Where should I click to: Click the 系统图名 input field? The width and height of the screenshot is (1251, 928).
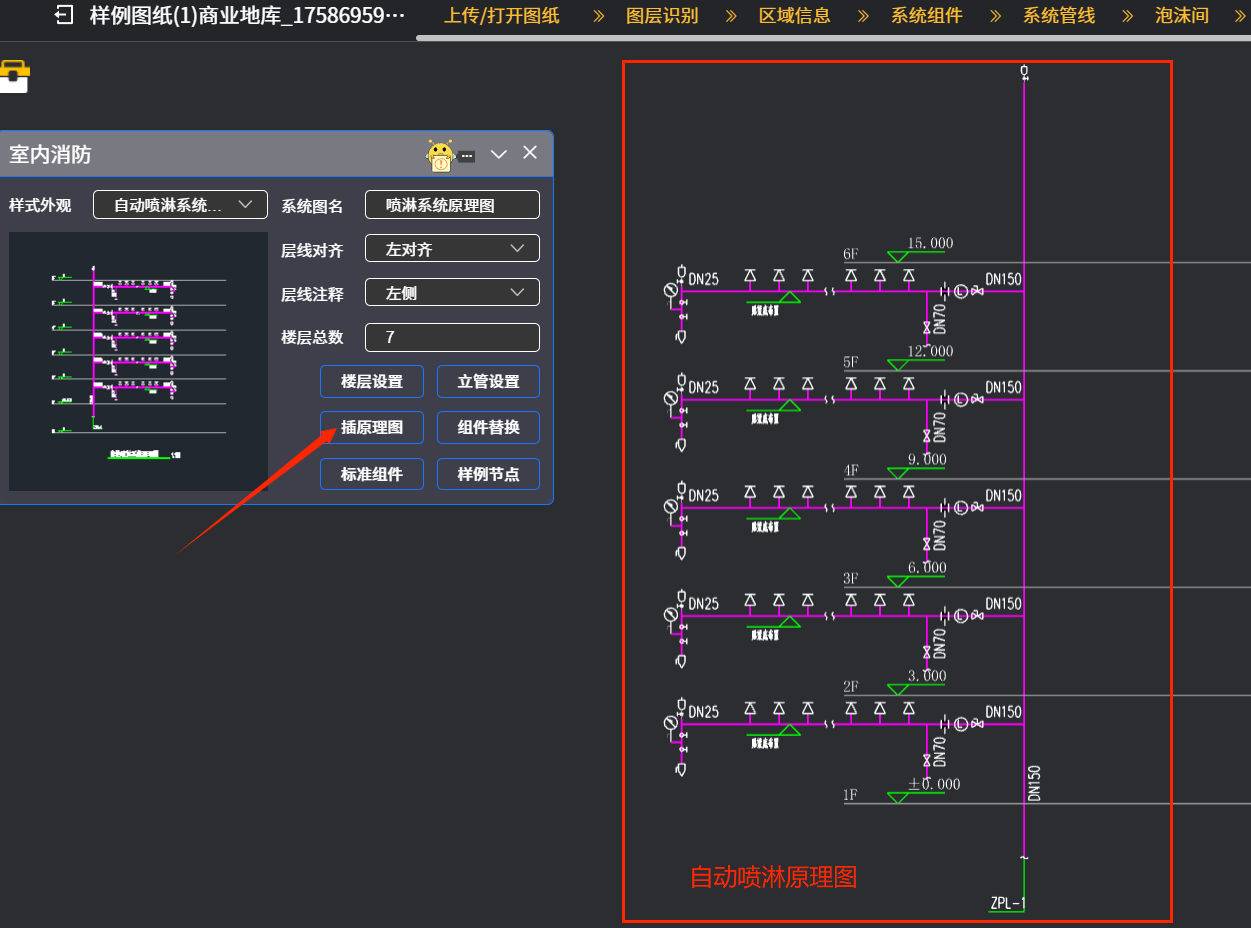pyautogui.click(x=452, y=205)
